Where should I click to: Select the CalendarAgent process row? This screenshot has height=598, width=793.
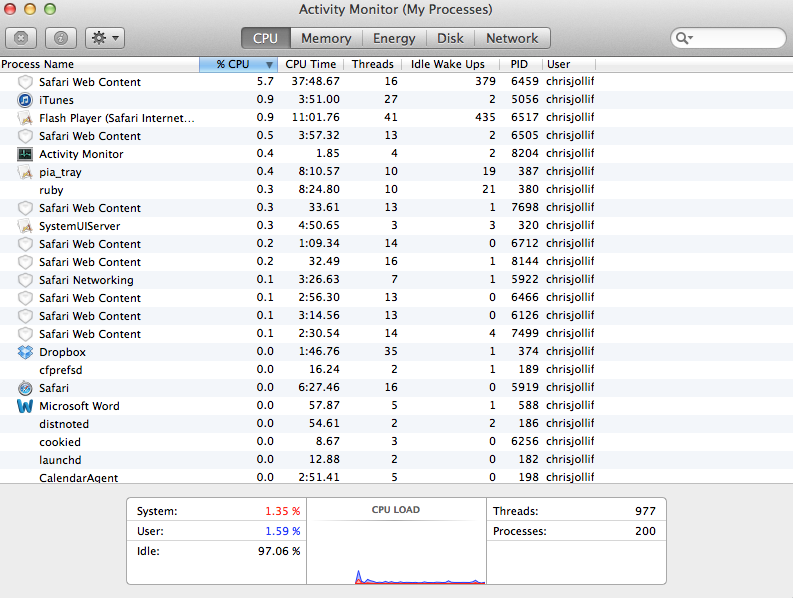click(x=396, y=477)
